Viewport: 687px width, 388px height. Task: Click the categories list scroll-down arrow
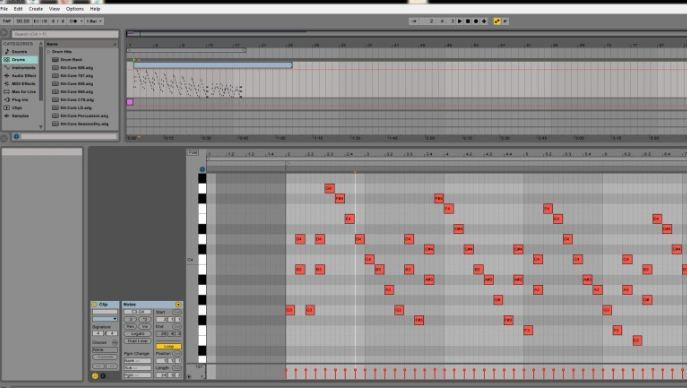pyautogui.click(x=41, y=127)
